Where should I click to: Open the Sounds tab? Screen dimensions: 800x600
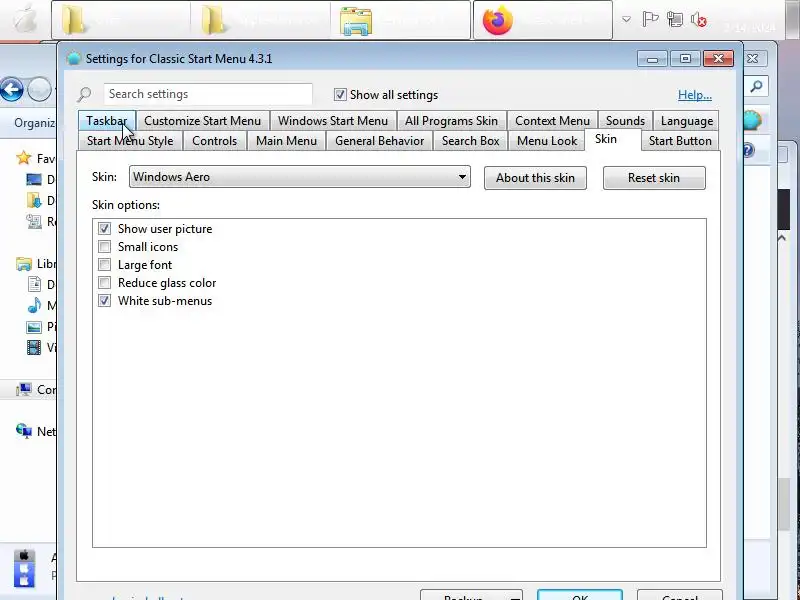point(625,121)
